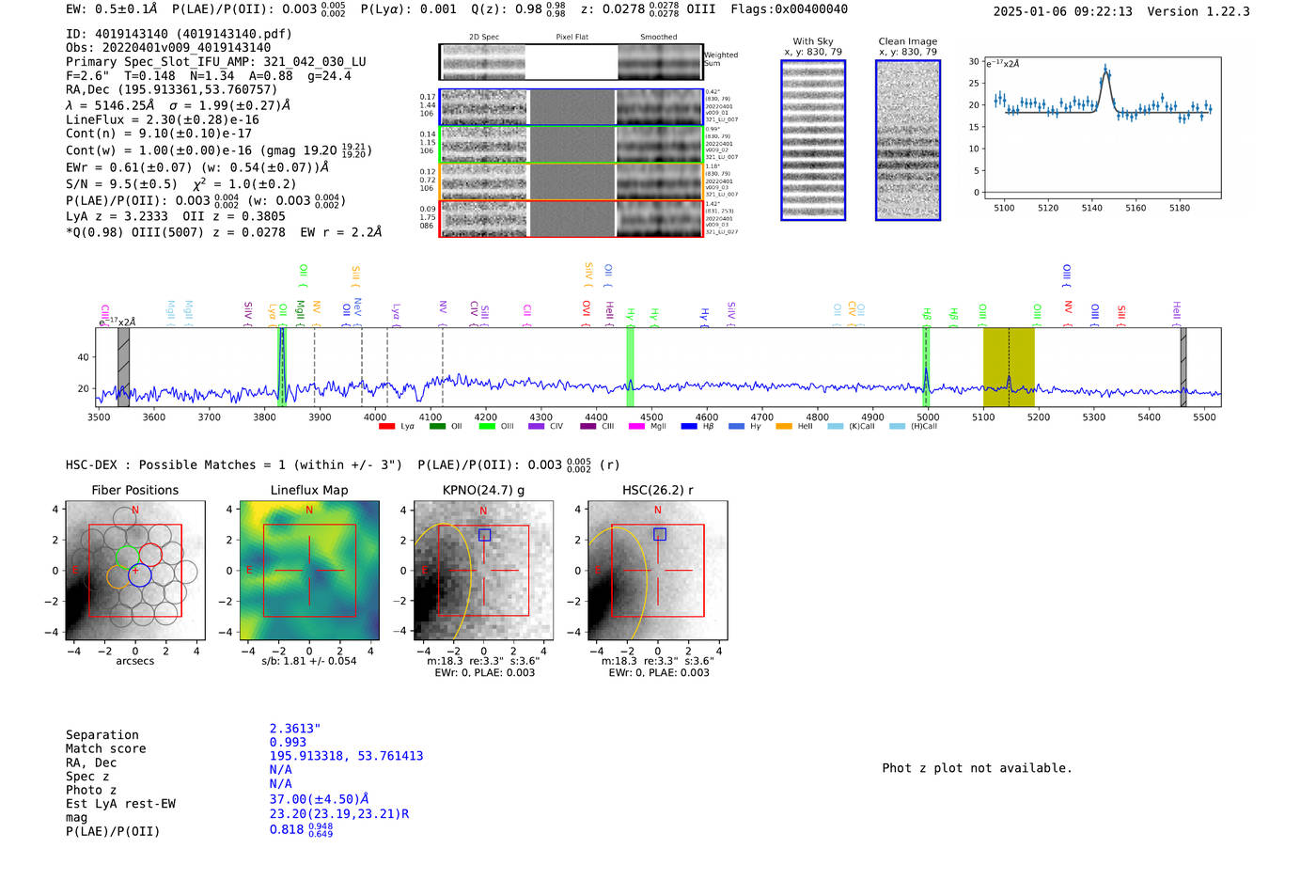This screenshot has width=1316, height=896.
Task: Click the blue fiber circle in Fiber Positions
Action: (139, 575)
